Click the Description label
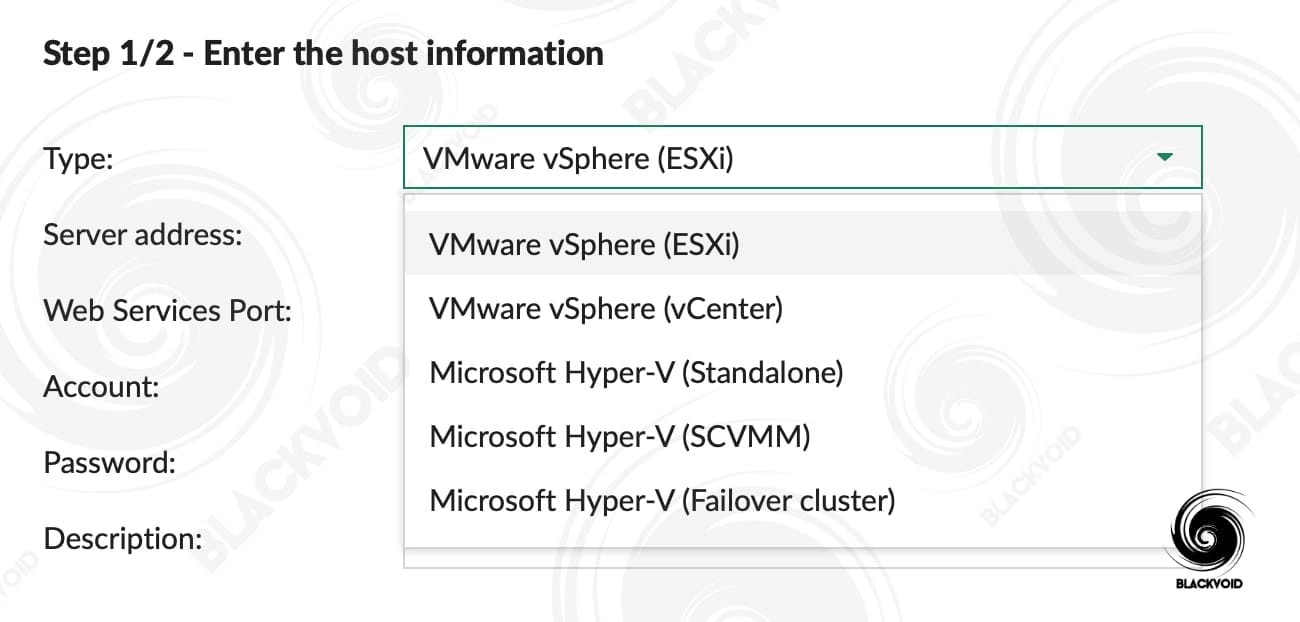Screen dimensions: 1300x622 123,539
